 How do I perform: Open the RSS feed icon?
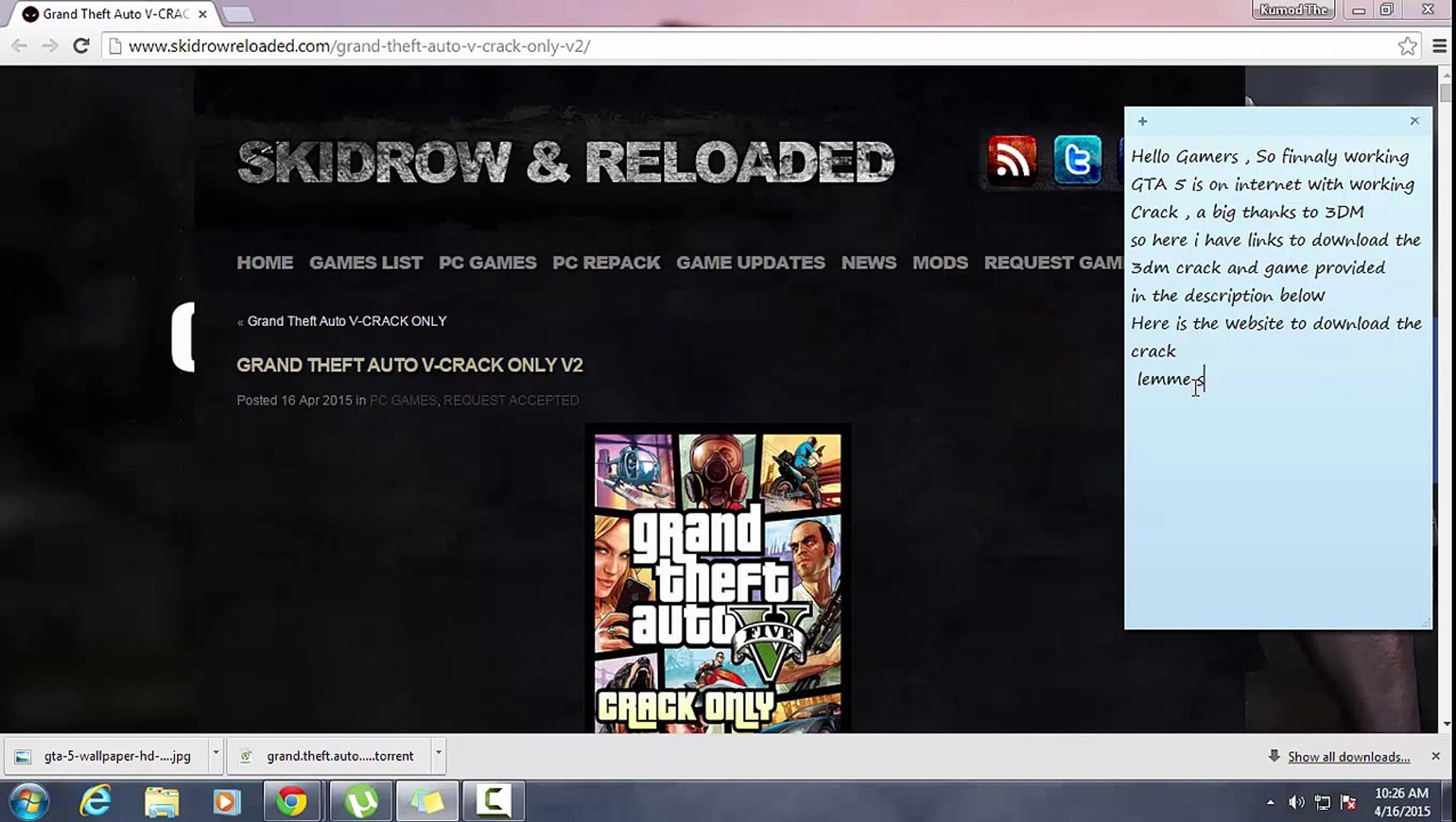tap(1012, 160)
